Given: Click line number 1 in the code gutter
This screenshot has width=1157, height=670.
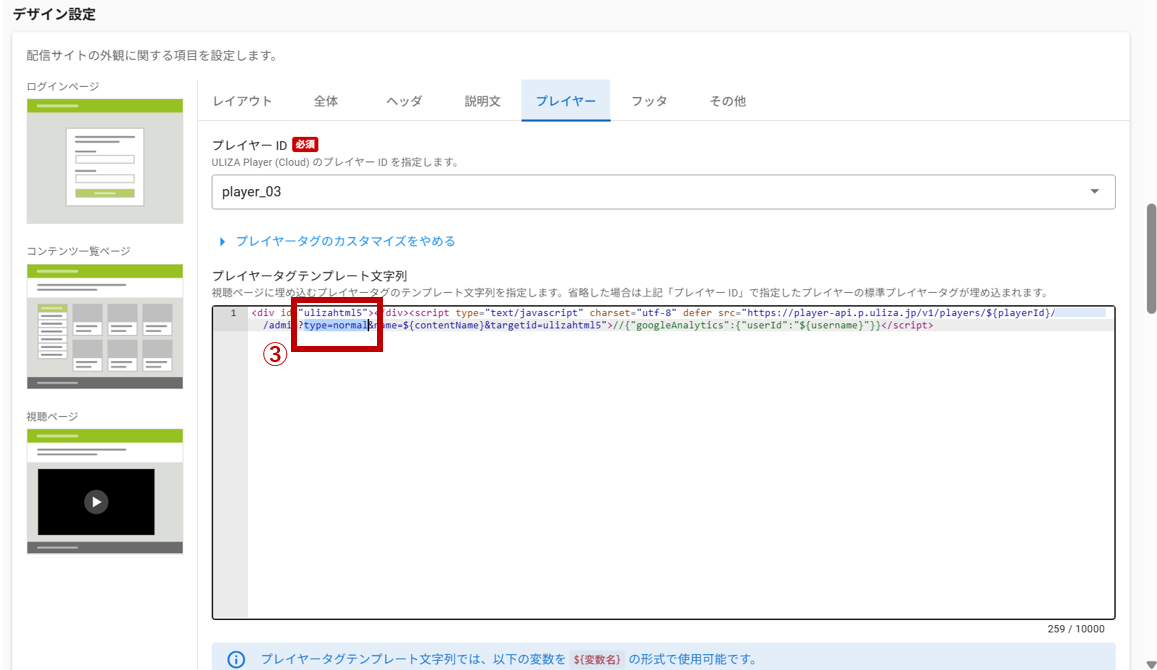Looking at the screenshot, I should pos(233,313).
